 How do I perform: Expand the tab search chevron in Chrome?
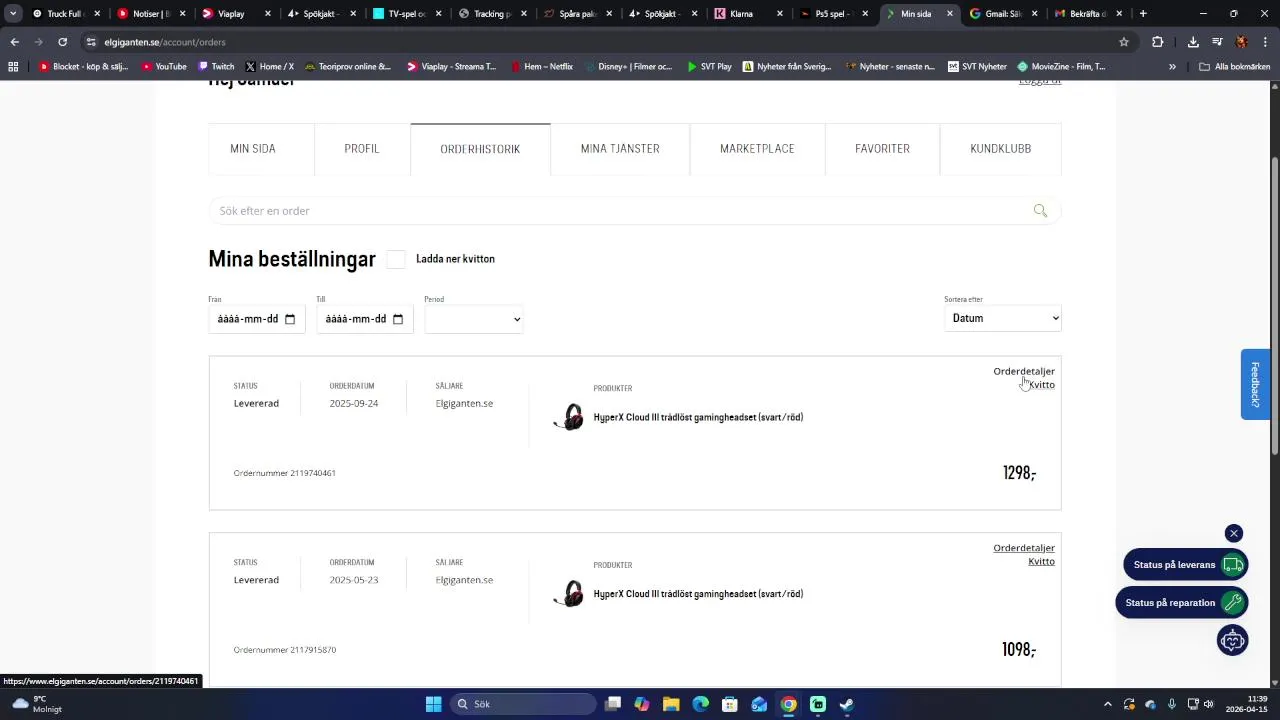[12, 14]
